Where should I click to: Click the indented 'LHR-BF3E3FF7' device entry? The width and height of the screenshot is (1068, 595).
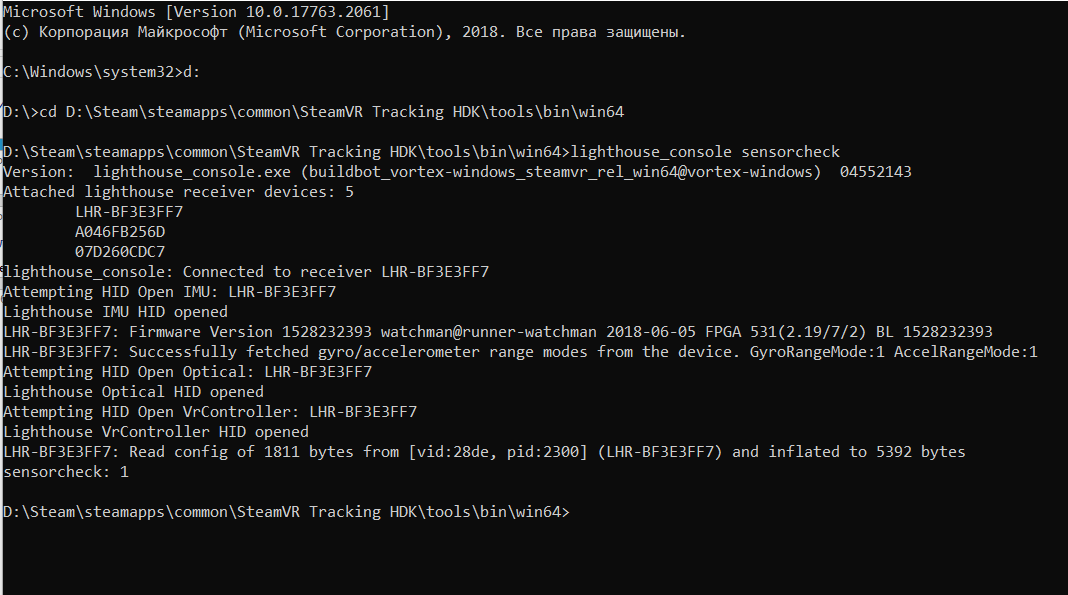tap(129, 212)
